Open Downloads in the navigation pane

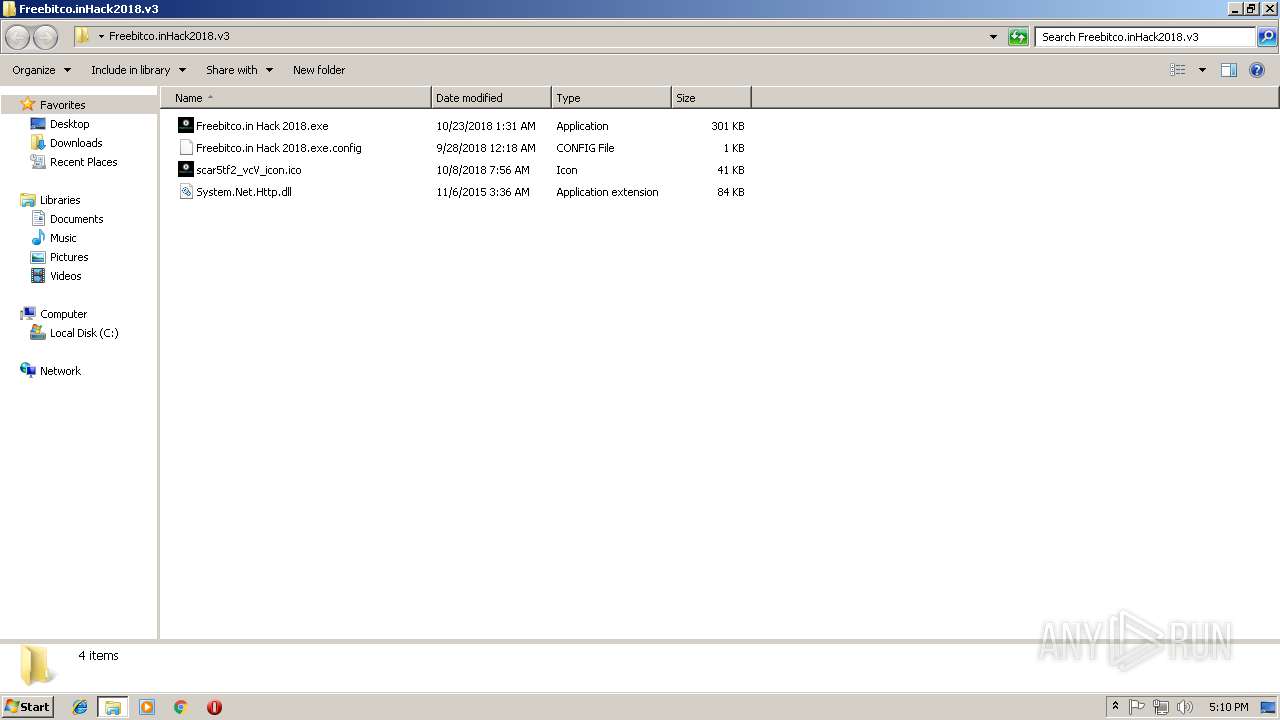(76, 143)
